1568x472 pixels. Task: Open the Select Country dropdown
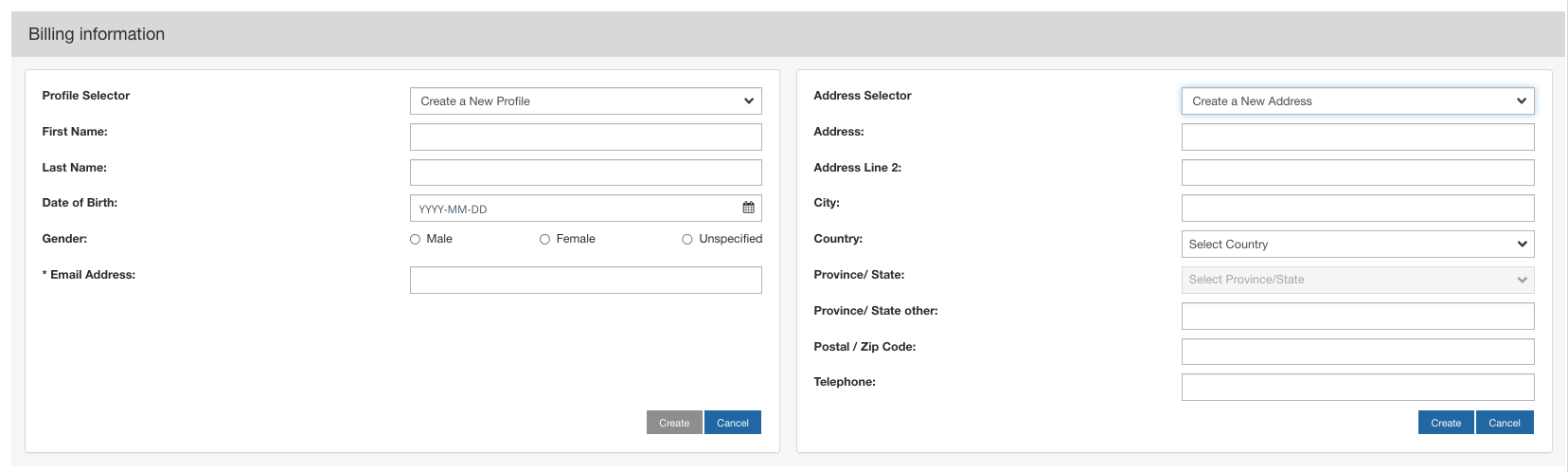pos(1357,245)
